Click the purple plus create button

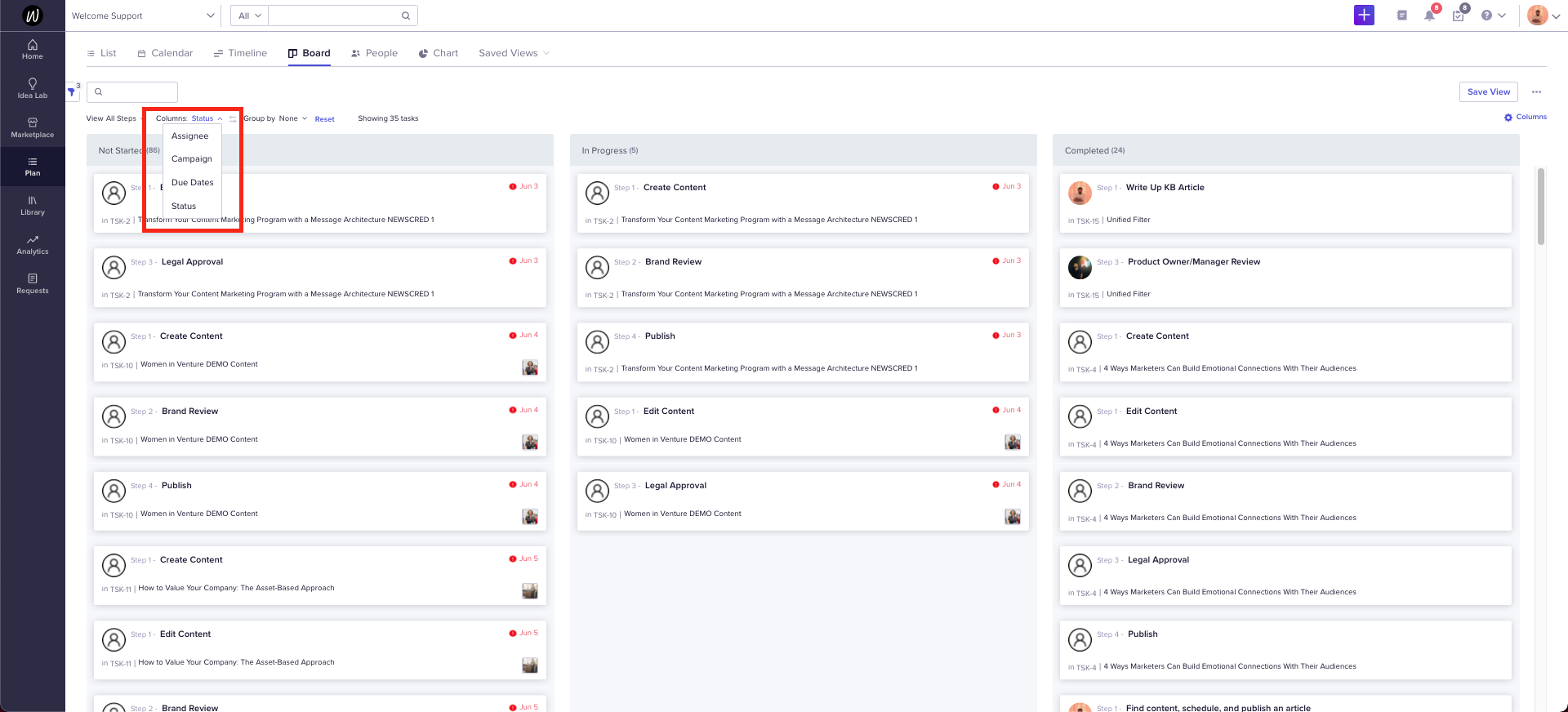1364,16
